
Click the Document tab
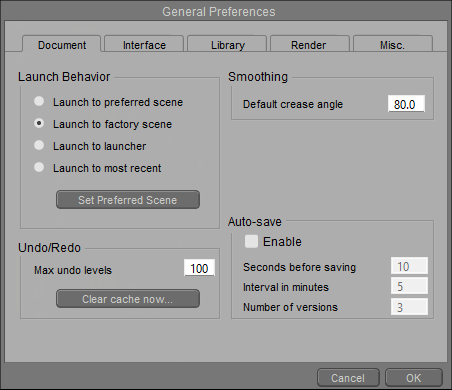click(62, 44)
